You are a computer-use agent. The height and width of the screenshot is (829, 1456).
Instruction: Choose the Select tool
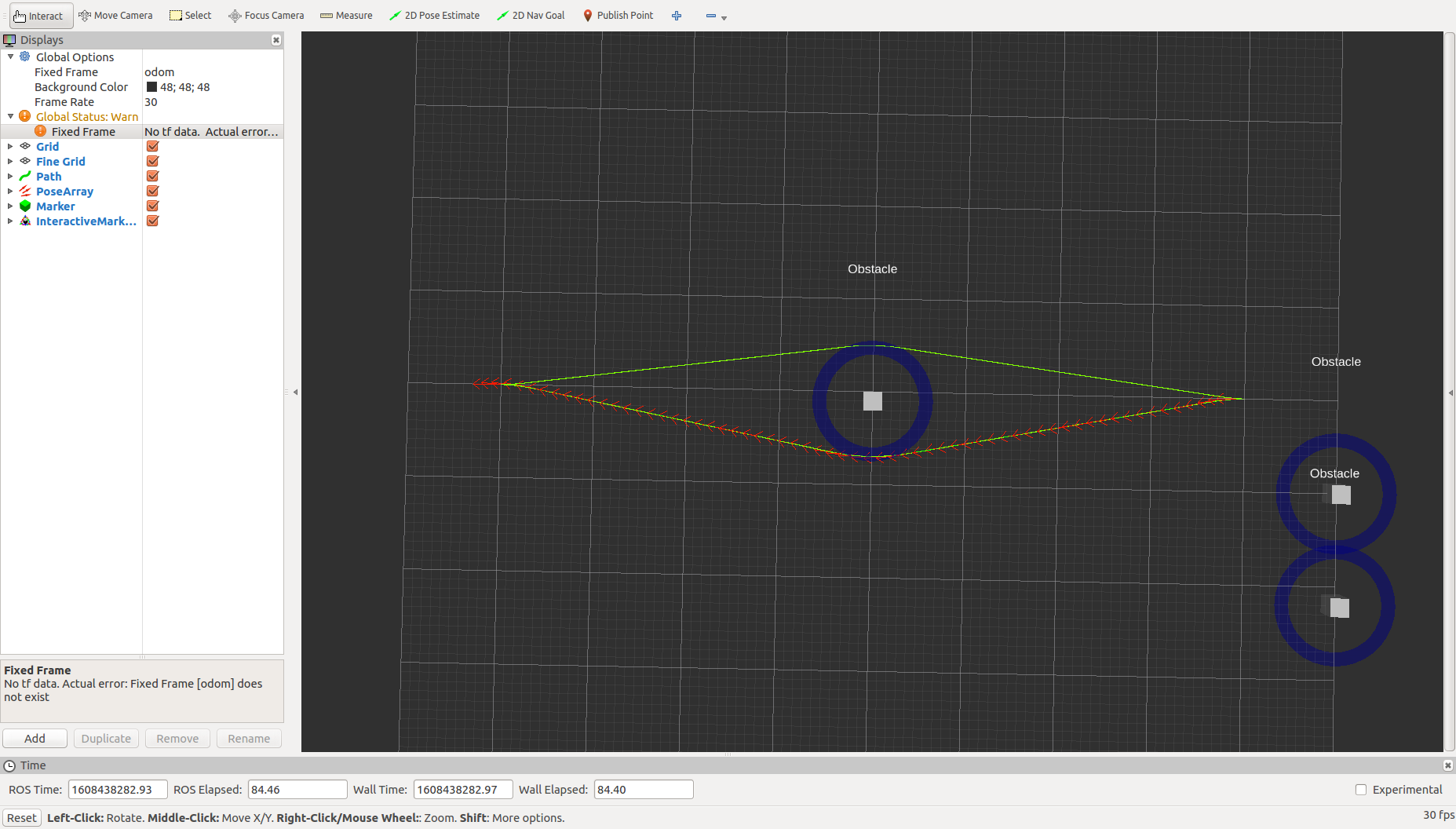coord(190,15)
